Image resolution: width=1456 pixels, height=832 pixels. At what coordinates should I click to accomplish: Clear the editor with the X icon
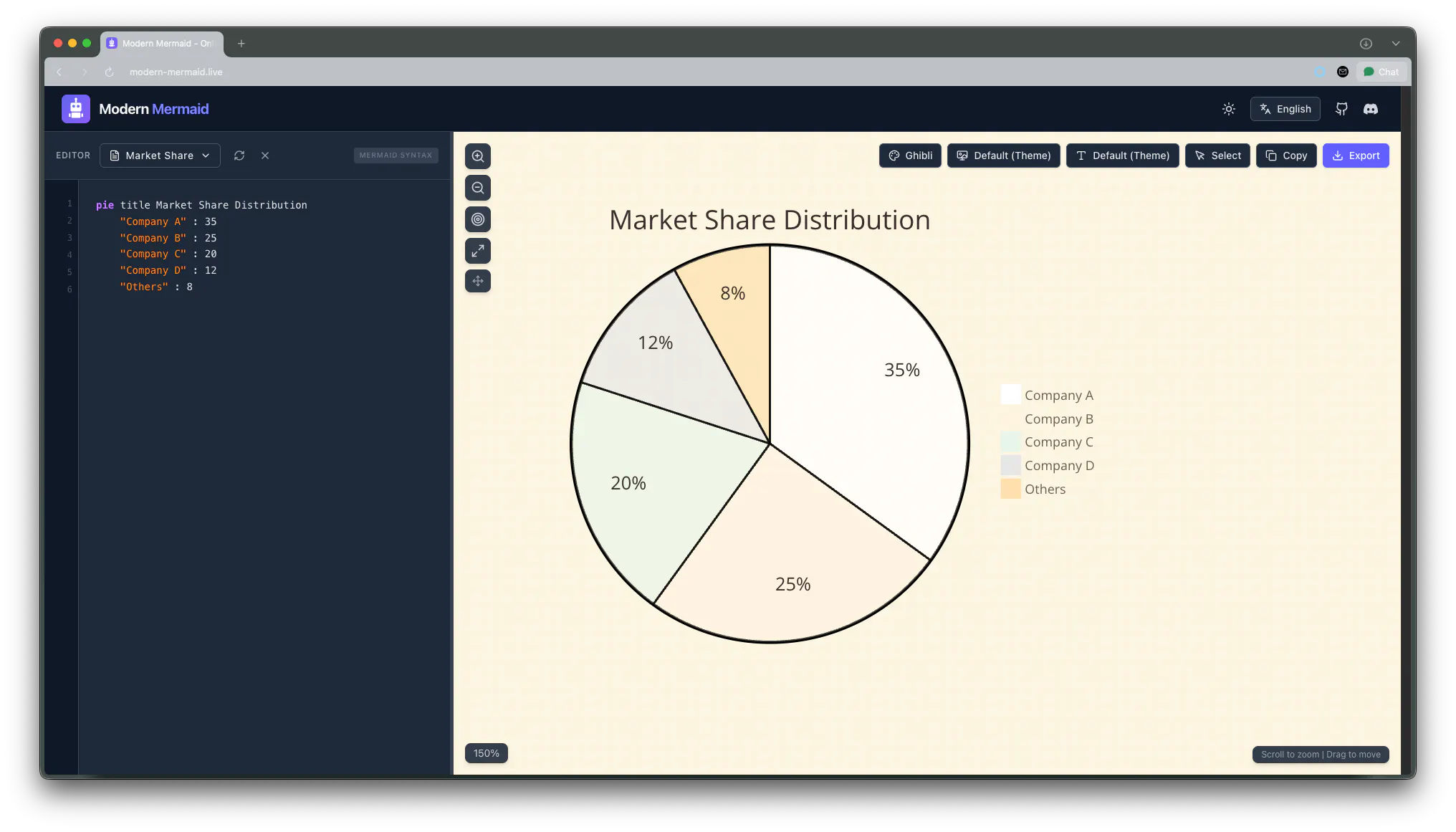click(x=265, y=156)
